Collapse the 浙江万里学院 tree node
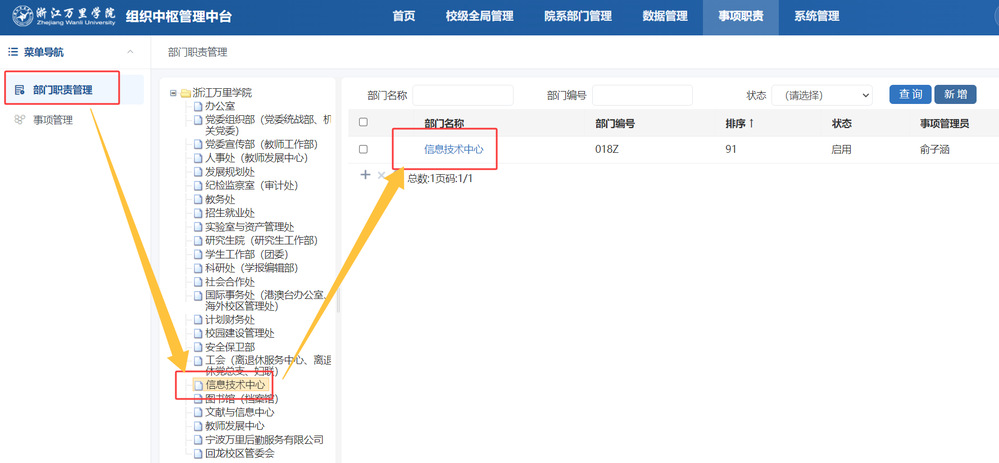The image size is (999, 463). coord(173,93)
